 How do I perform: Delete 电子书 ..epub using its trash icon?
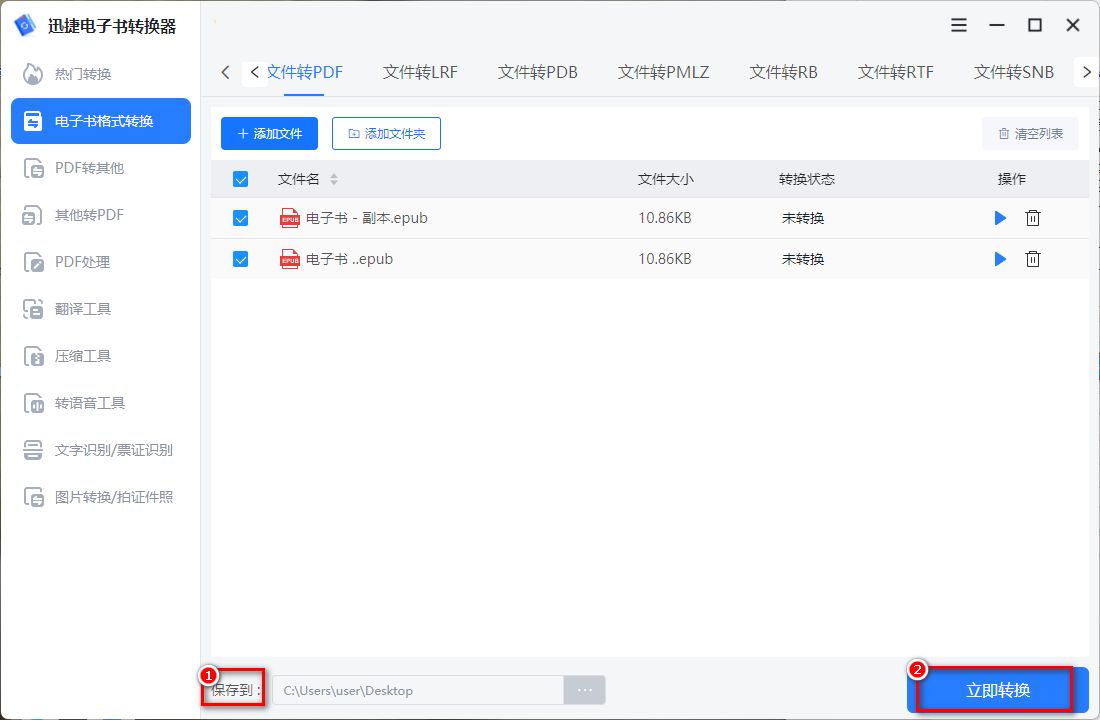[1033, 258]
